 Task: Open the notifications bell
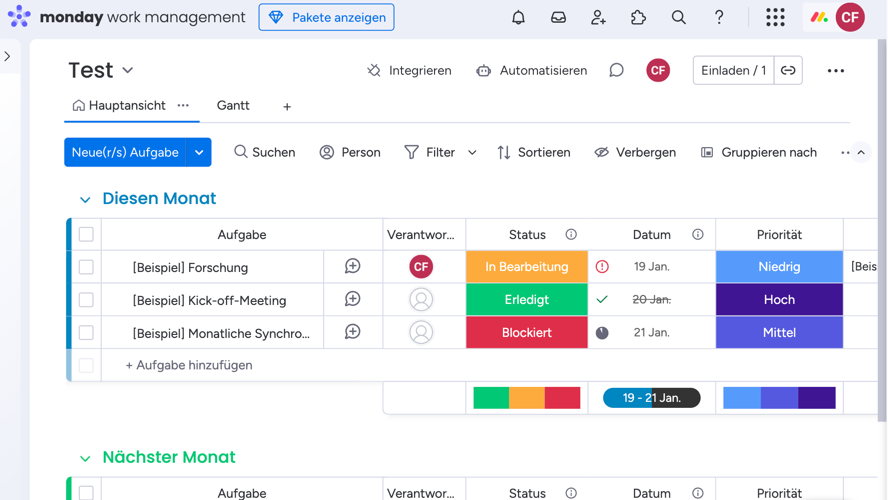click(518, 17)
